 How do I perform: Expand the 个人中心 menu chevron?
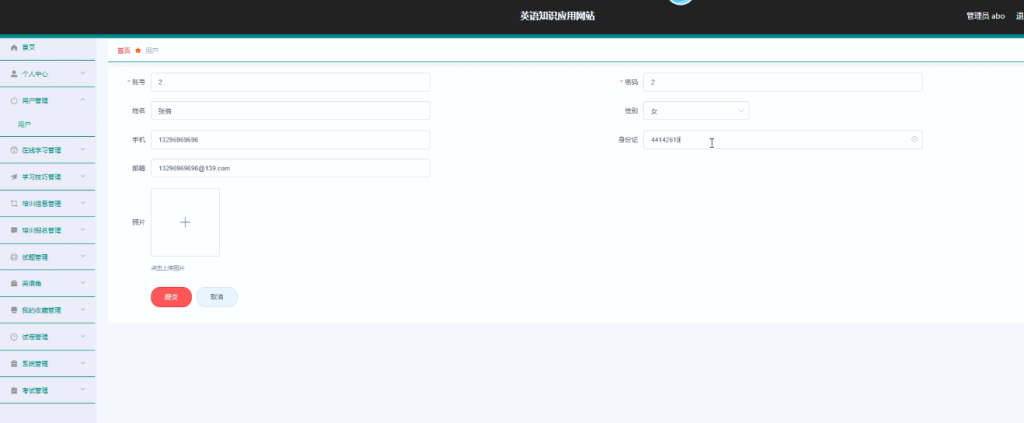pyautogui.click(x=83, y=74)
